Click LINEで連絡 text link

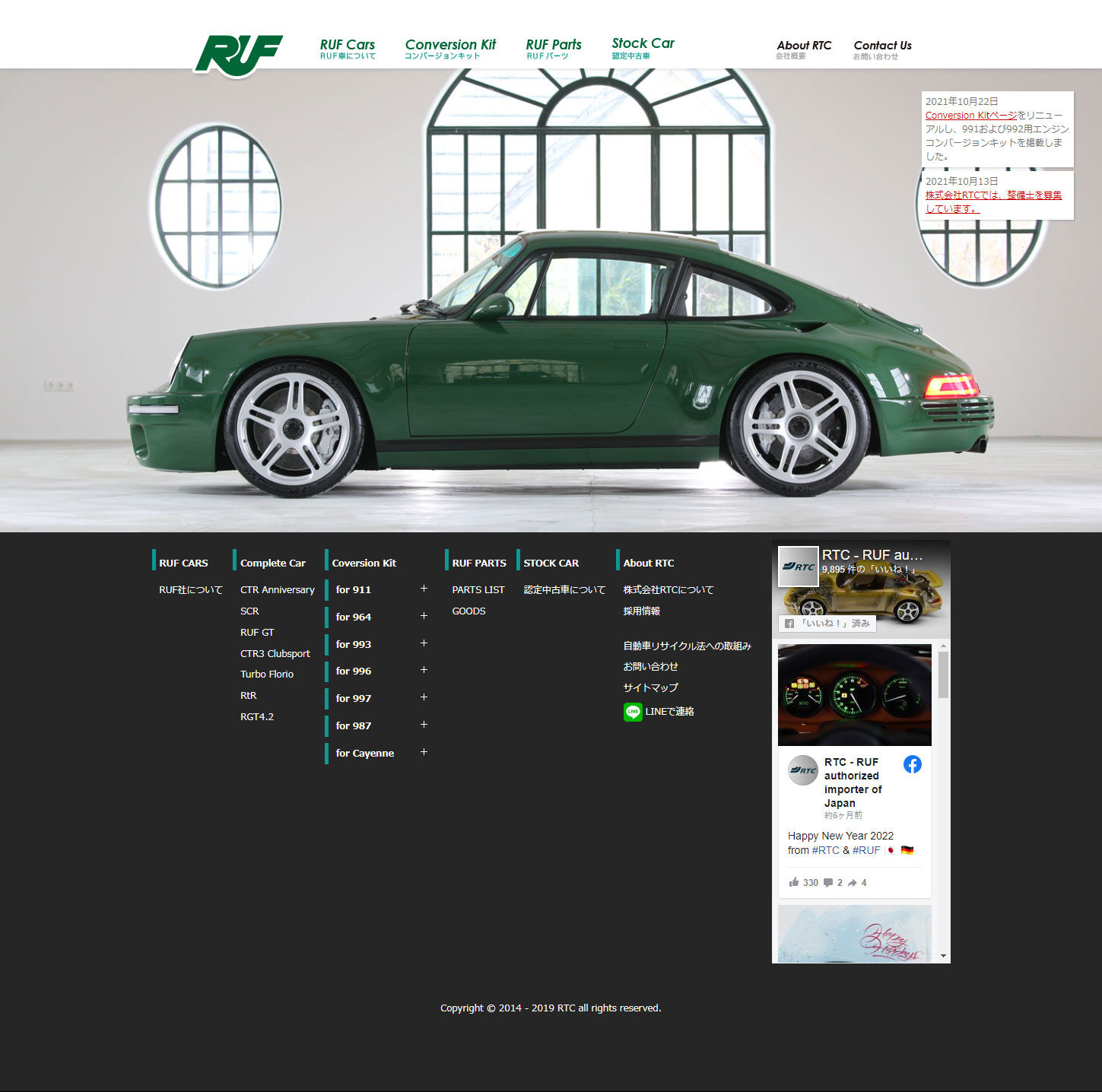[669, 712]
